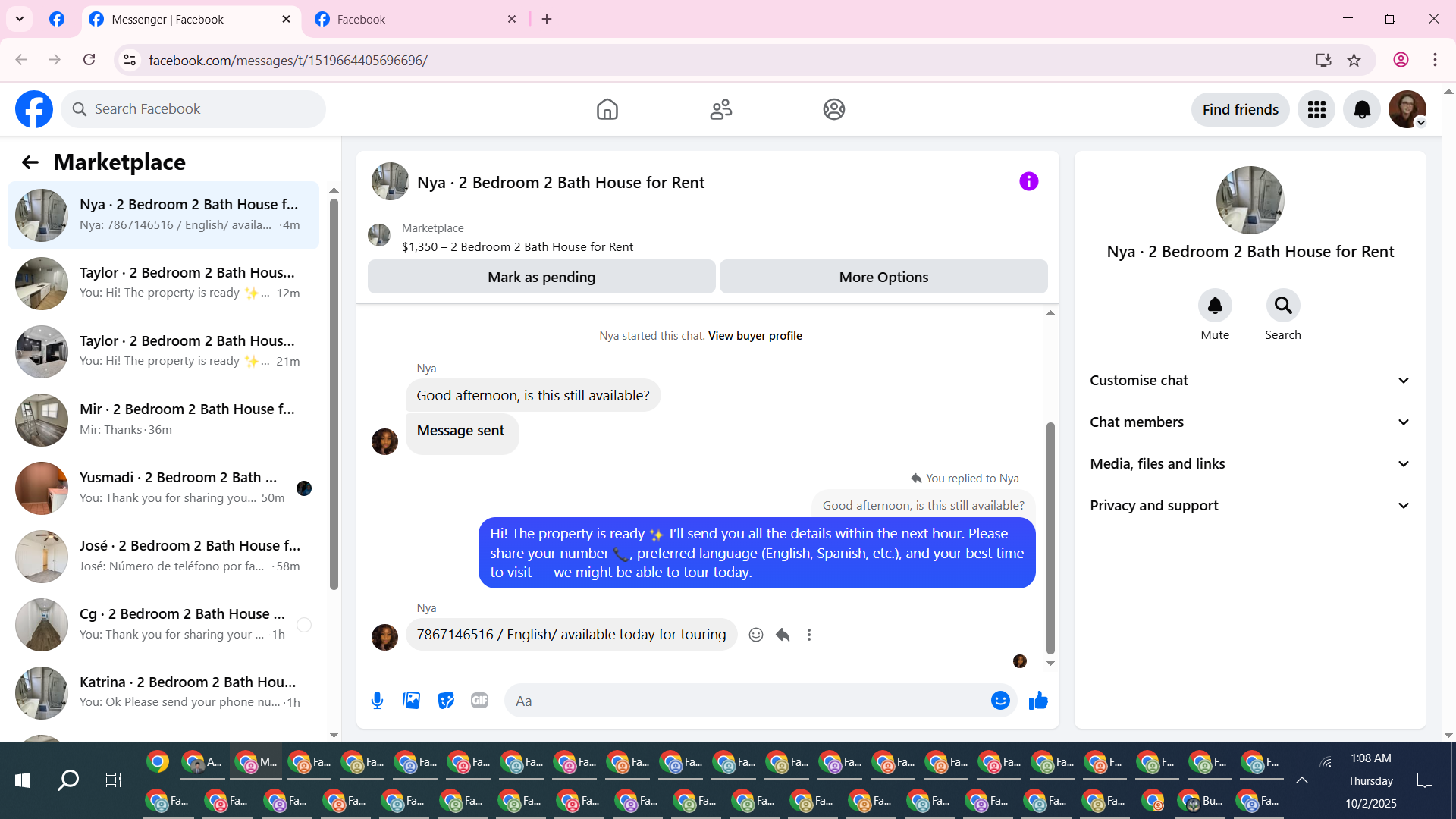Click the chat messages vertical scrollbar
1456x819 pixels.
tap(1050, 538)
